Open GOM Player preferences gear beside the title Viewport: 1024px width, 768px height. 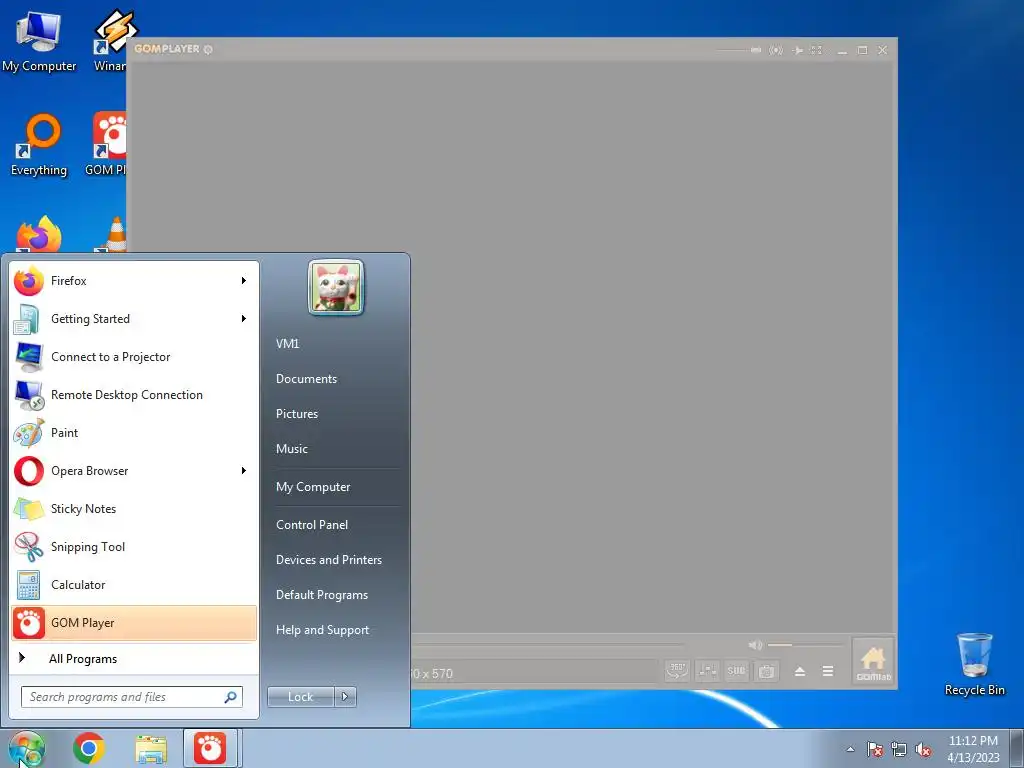[208, 50]
